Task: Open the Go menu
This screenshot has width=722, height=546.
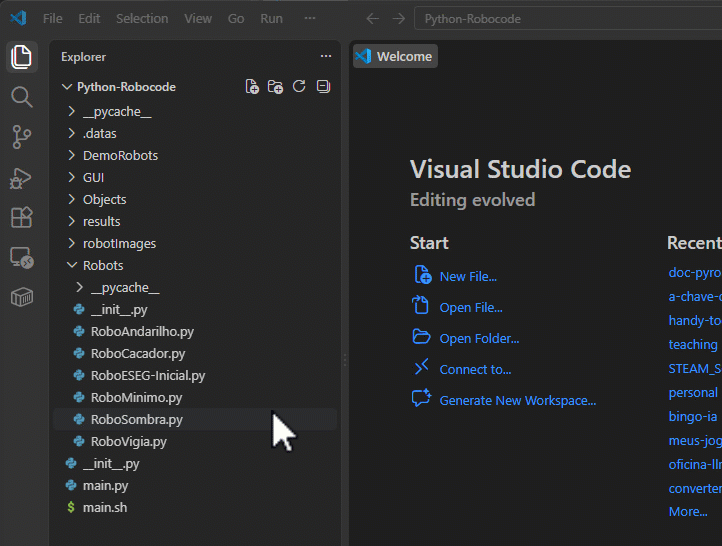Action: click(x=236, y=18)
